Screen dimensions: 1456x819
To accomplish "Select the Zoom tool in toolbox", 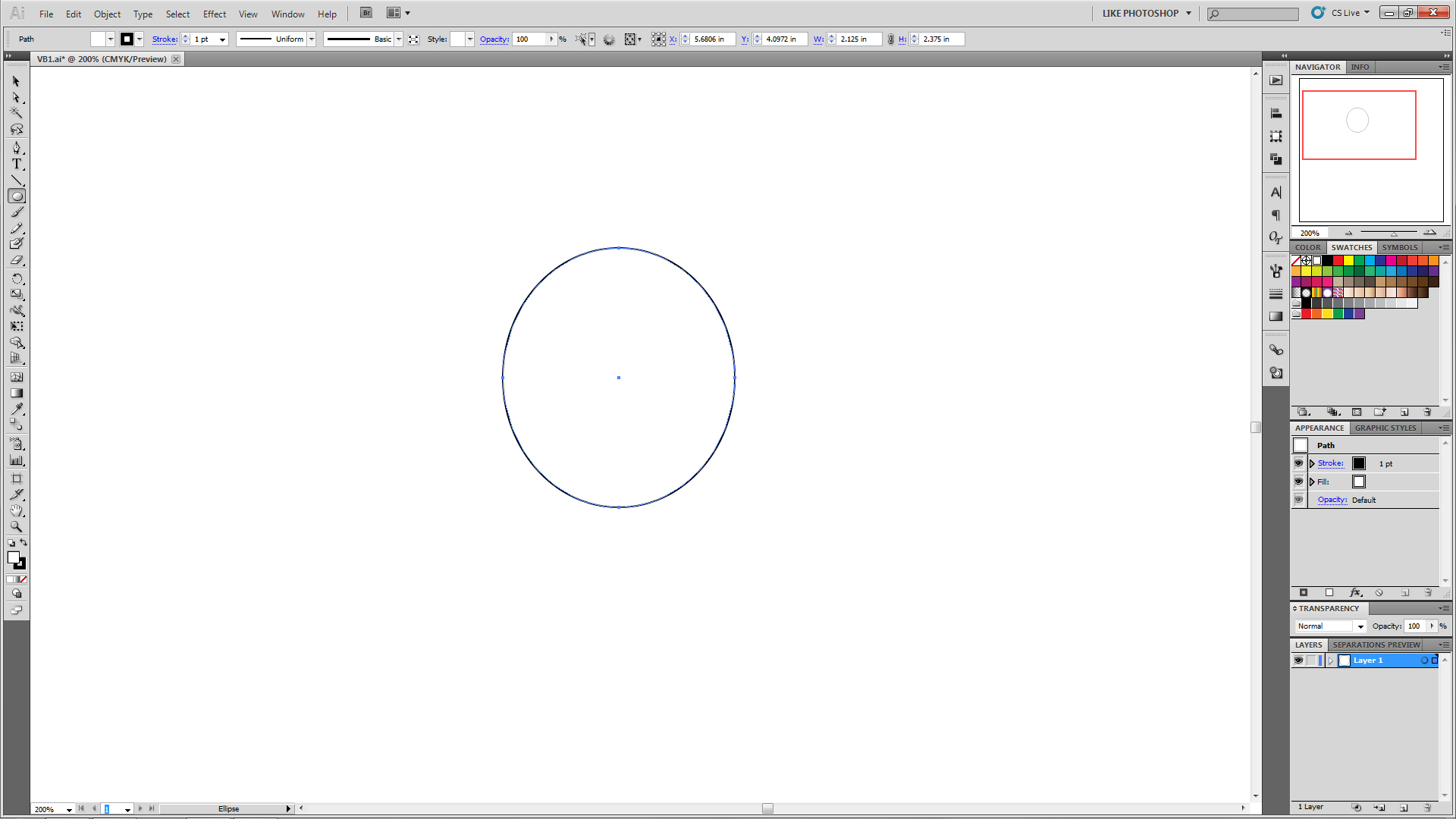I will (x=17, y=526).
